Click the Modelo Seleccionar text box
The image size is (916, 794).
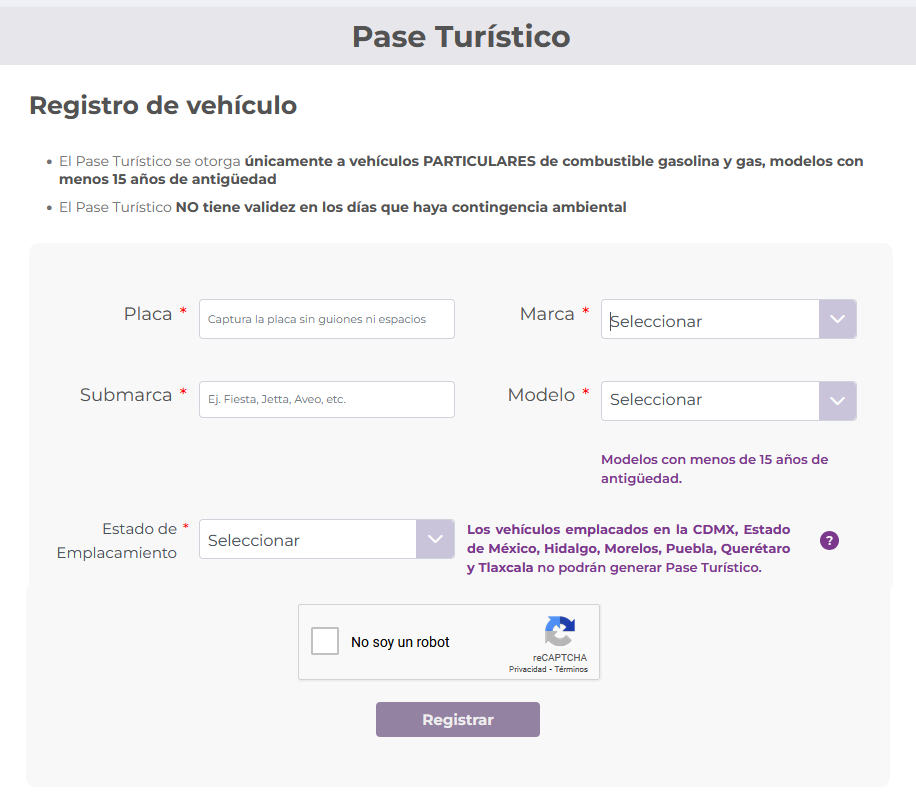click(710, 401)
